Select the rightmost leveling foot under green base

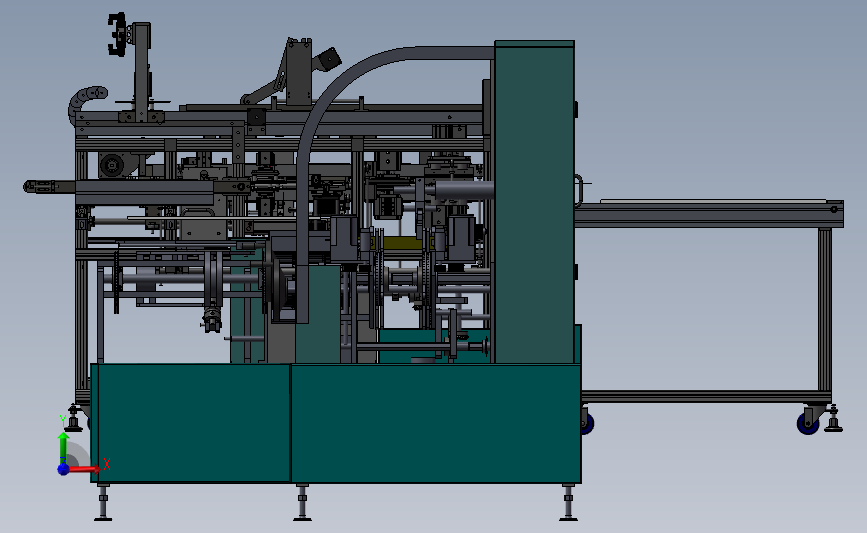pyautogui.click(x=568, y=502)
